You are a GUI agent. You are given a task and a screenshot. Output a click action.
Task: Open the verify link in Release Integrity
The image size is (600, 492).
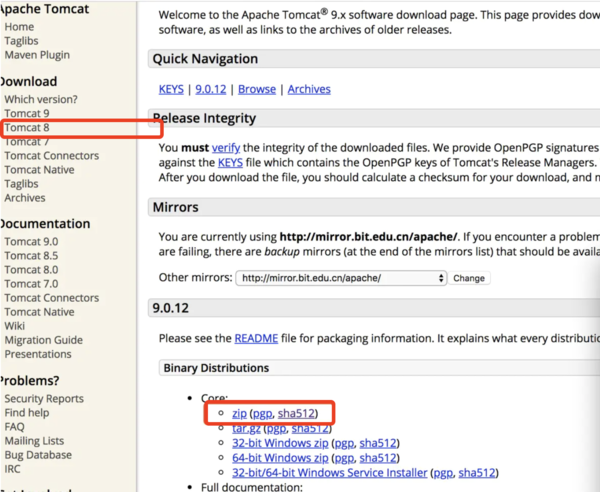tap(226, 148)
